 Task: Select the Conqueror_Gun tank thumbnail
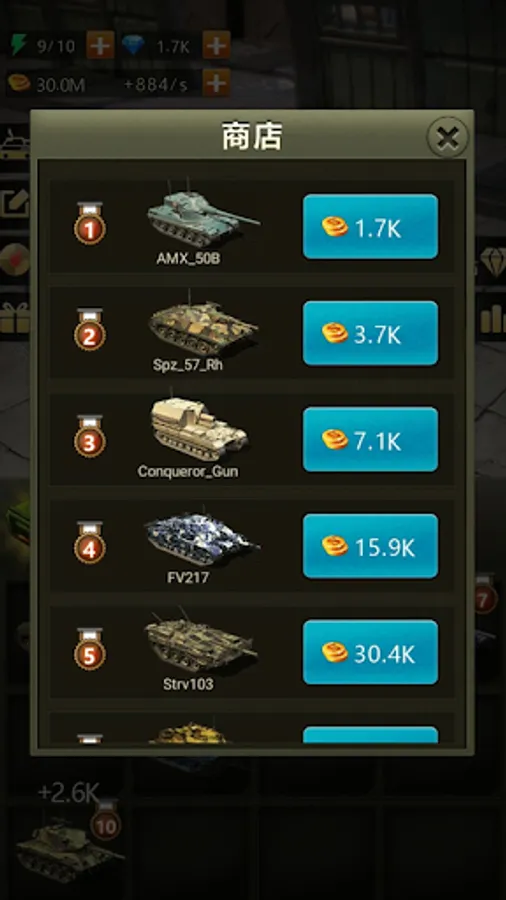coord(198,429)
